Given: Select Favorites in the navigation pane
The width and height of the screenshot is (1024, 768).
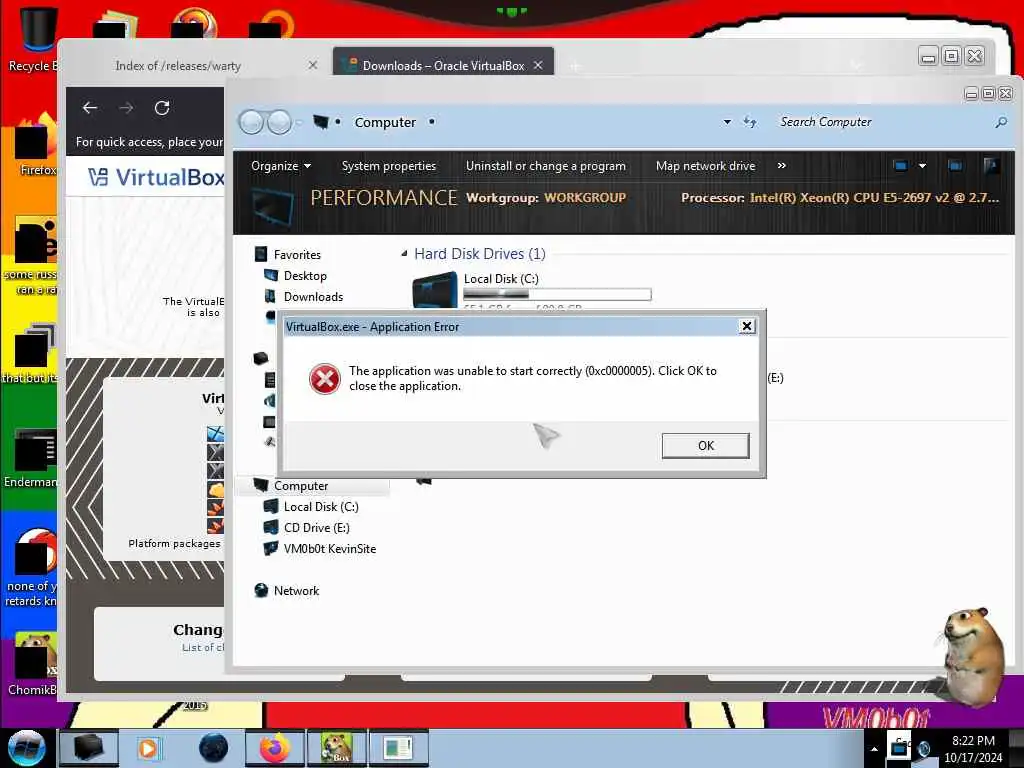Looking at the screenshot, I should click(x=296, y=255).
